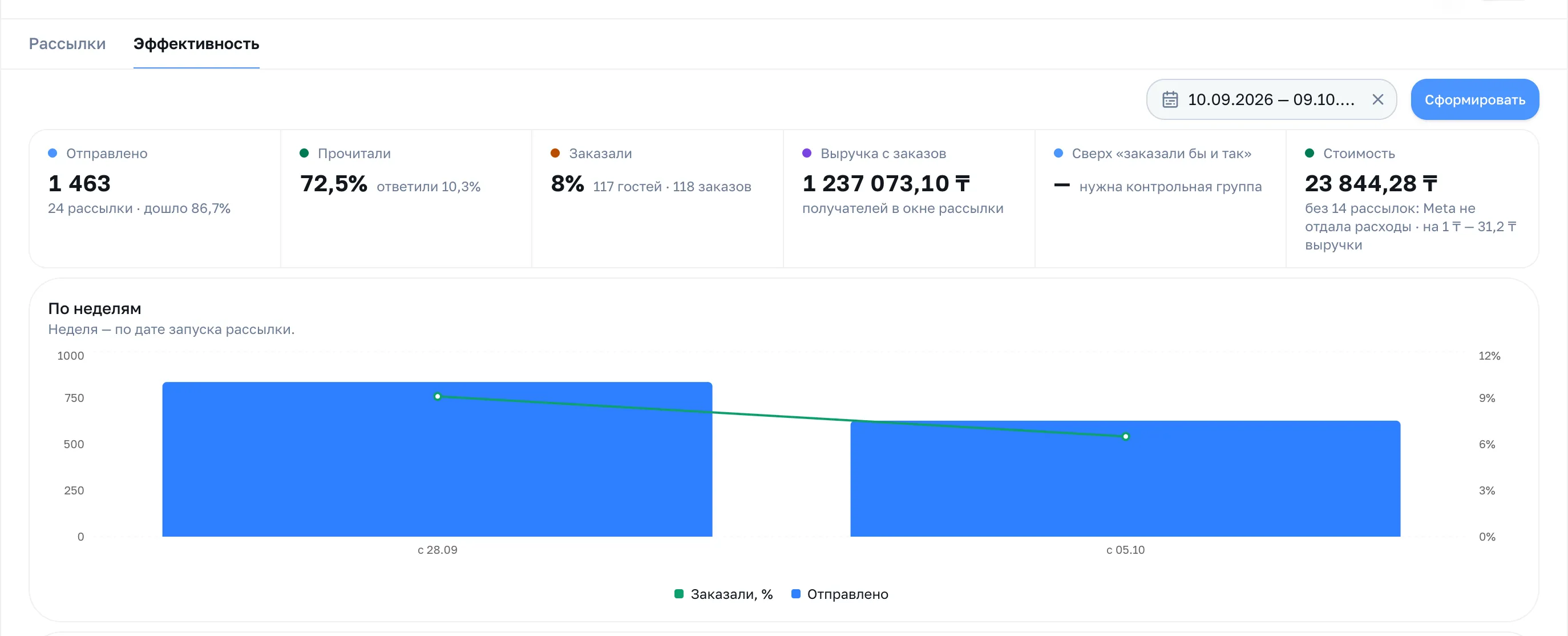Click the blue Отправлено legend swatch
Image resolution: width=1568 pixels, height=636 pixels.
(x=795, y=593)
